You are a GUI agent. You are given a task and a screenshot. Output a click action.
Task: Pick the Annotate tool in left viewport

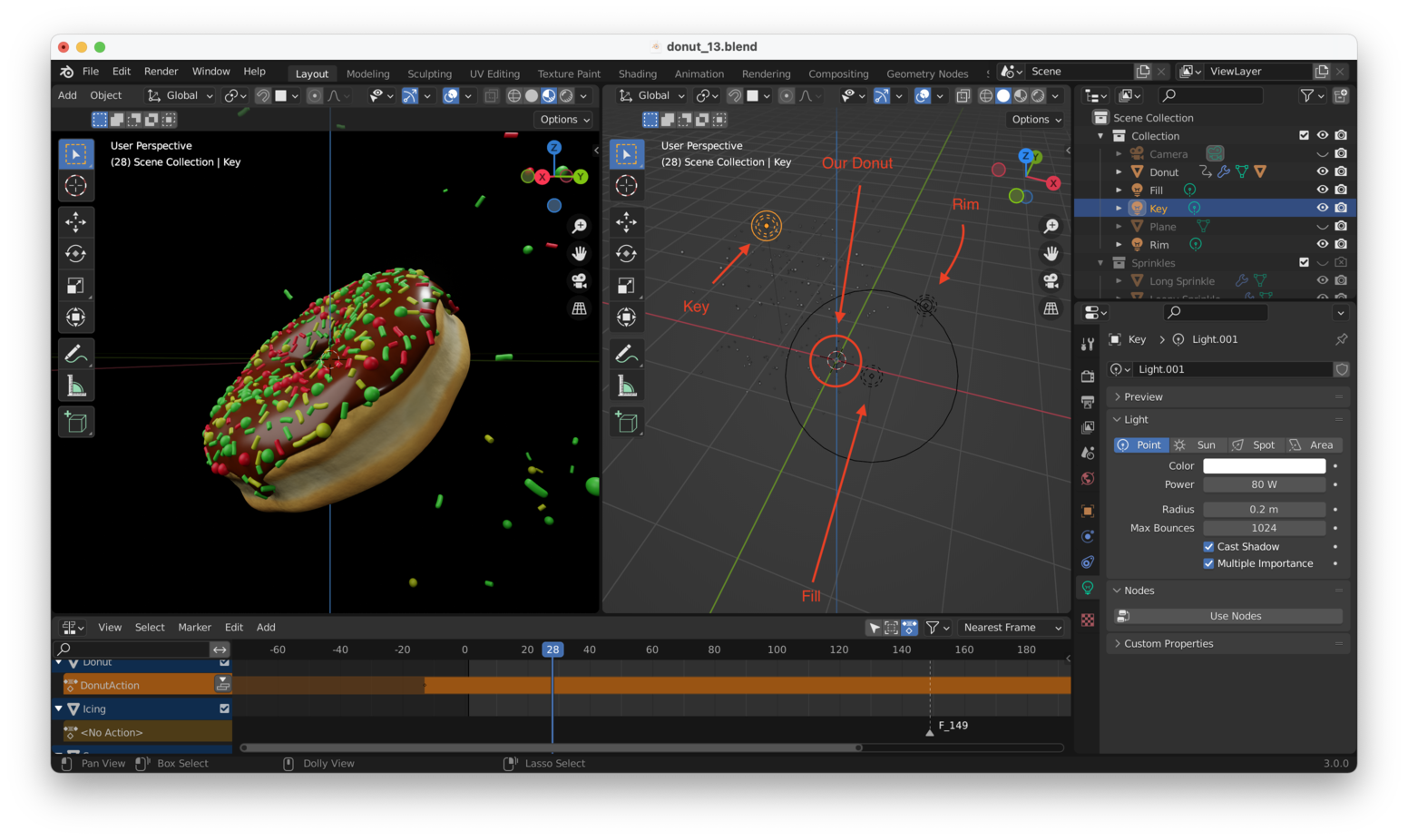76,354
